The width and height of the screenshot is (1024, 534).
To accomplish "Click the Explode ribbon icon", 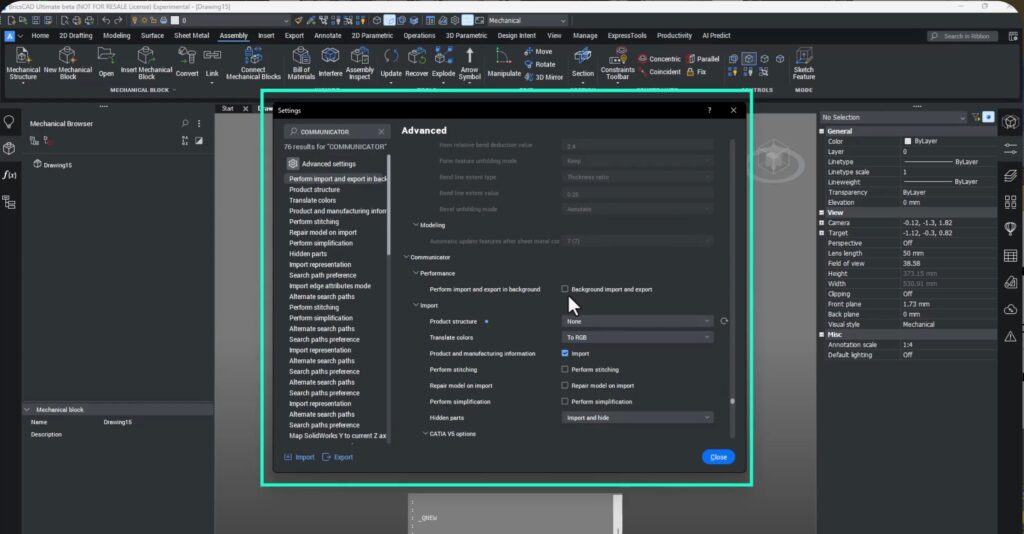I will click(443, 62).
